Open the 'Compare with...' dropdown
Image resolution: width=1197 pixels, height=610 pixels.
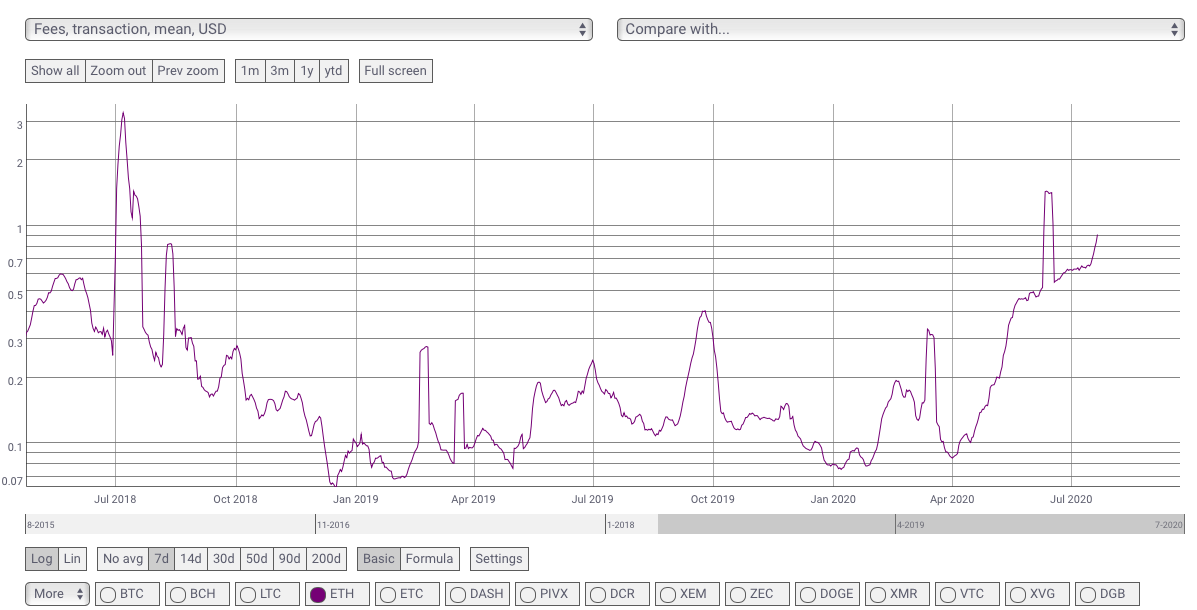coord(900,30)
